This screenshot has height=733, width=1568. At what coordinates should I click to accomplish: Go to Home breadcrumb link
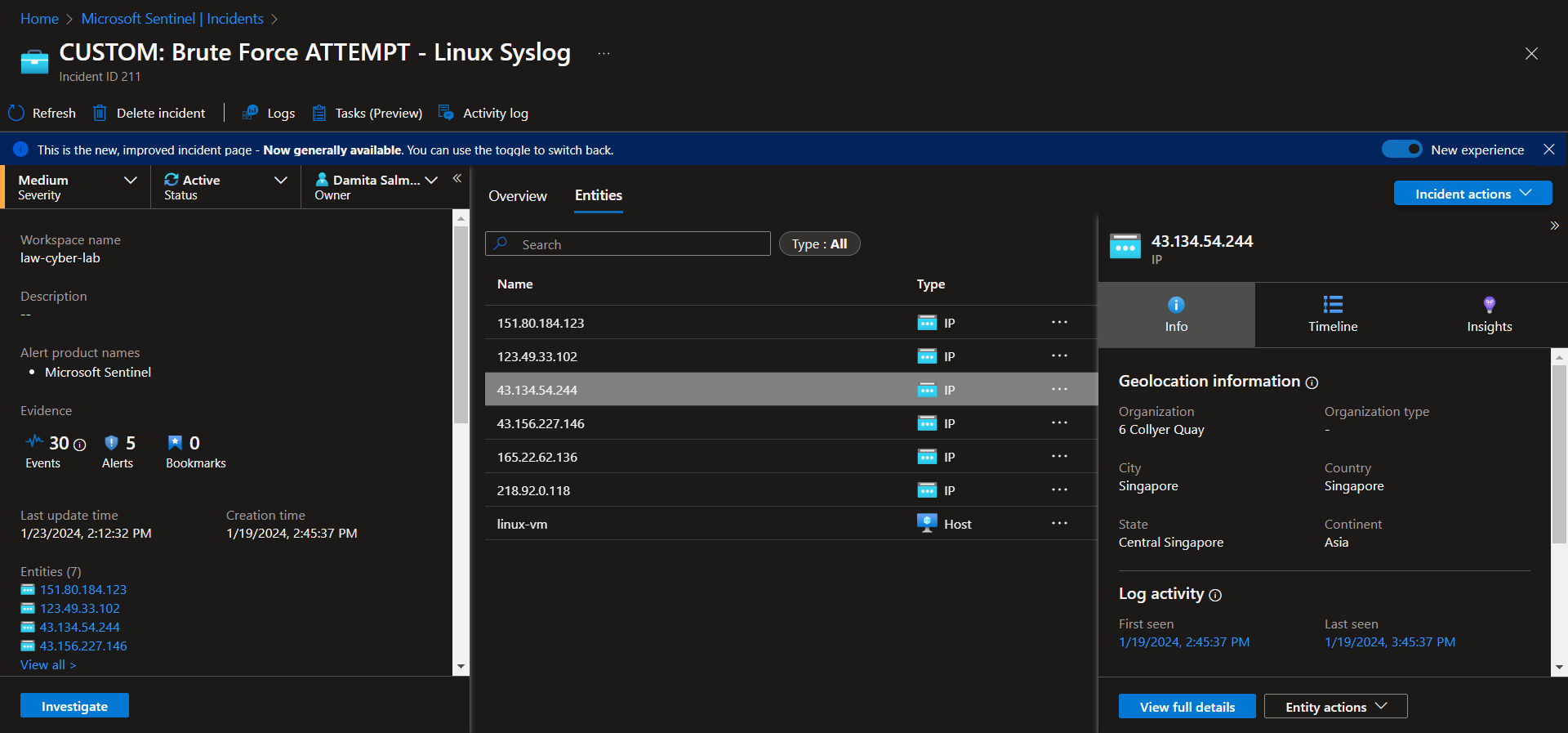pos(39,19)
